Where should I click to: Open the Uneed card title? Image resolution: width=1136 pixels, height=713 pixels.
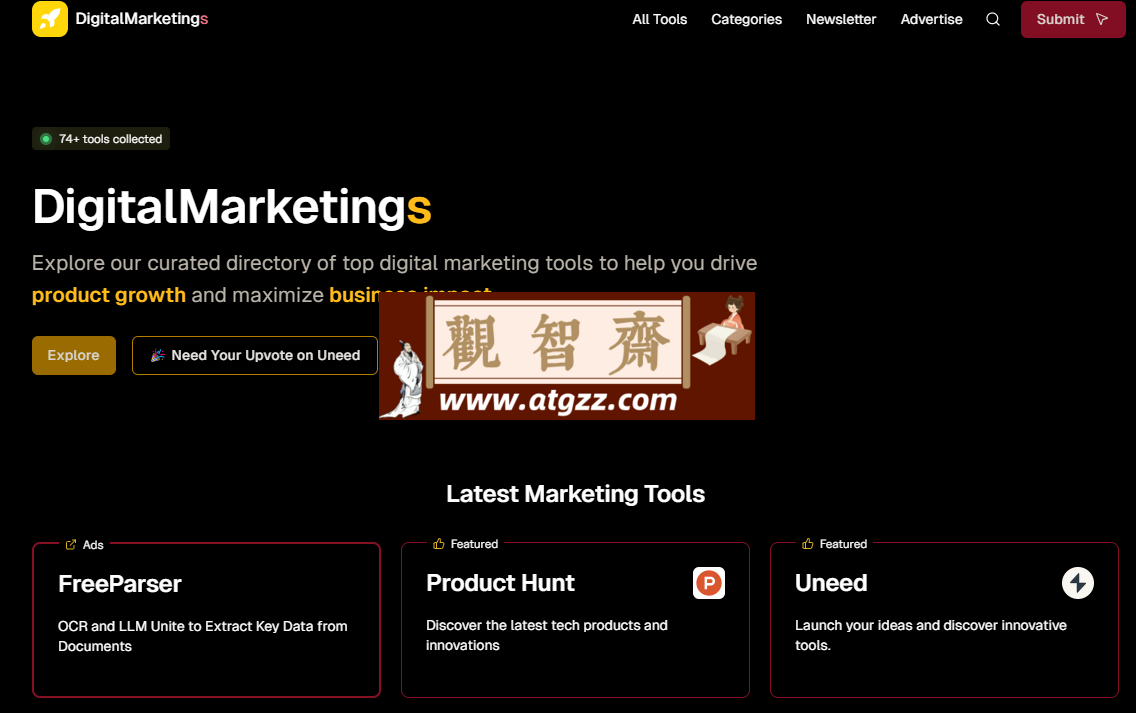pos(831,583)
